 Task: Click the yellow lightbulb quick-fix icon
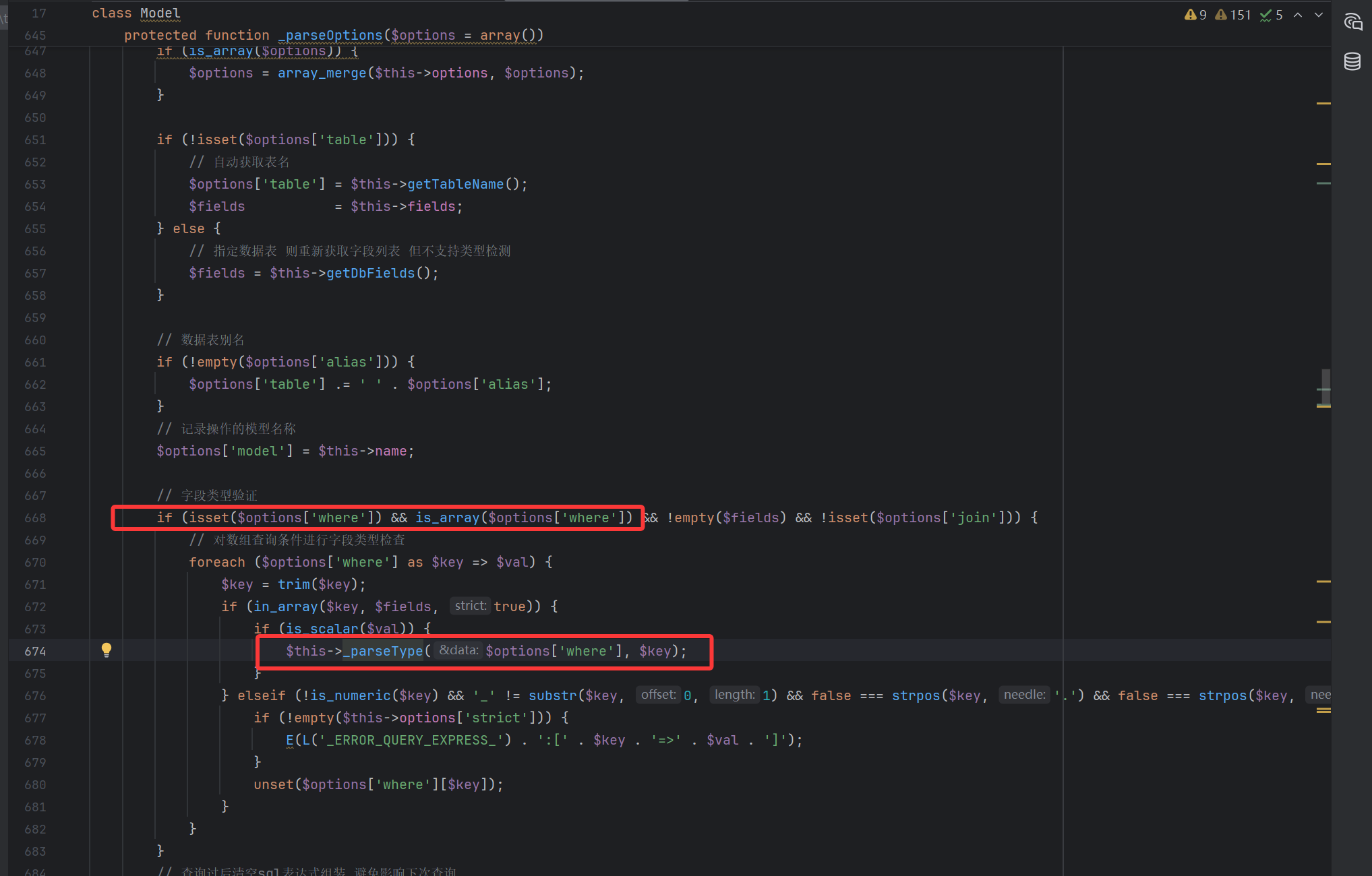coord(107,650)
